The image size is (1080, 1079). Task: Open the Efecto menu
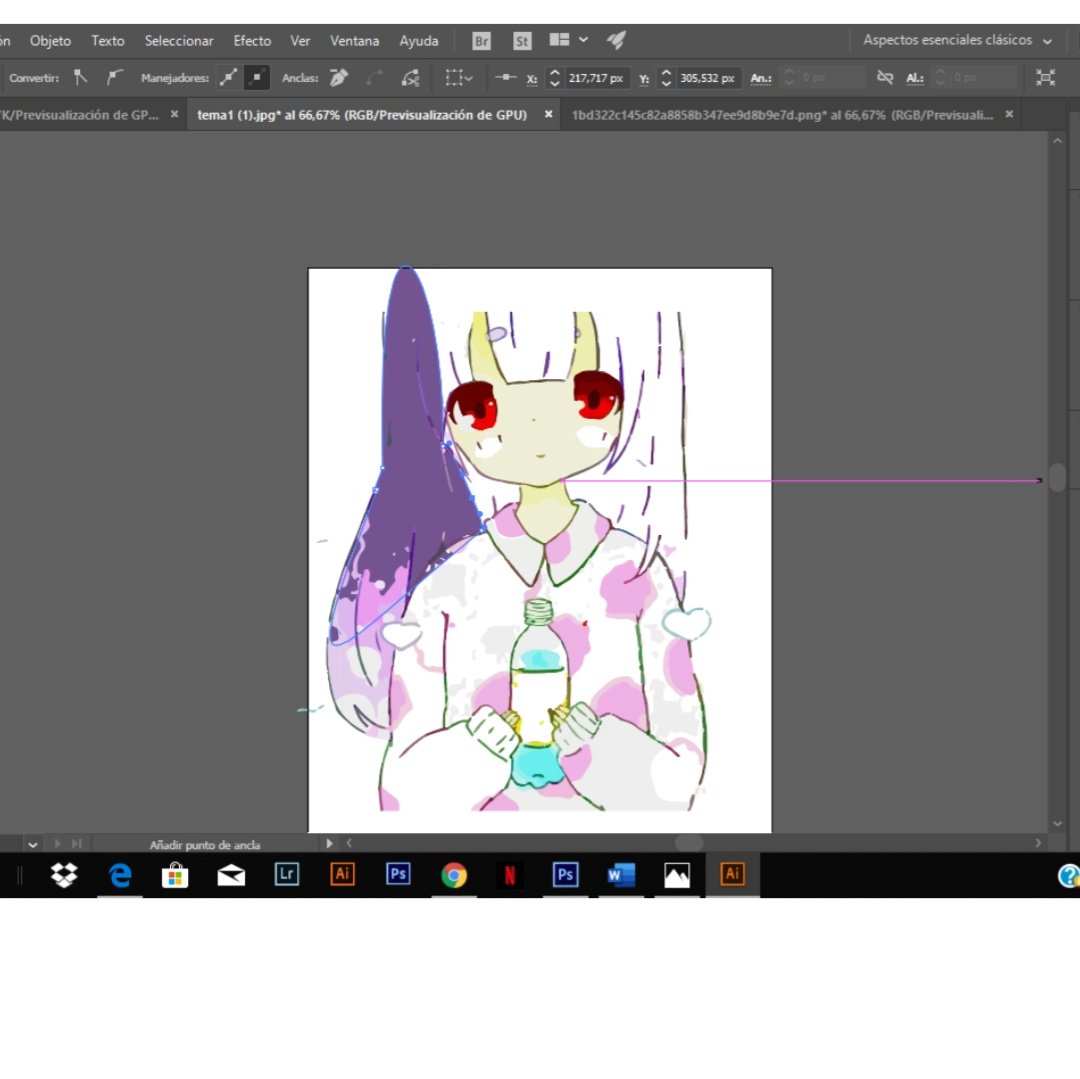pyautogui.click(x=252, y=41)
